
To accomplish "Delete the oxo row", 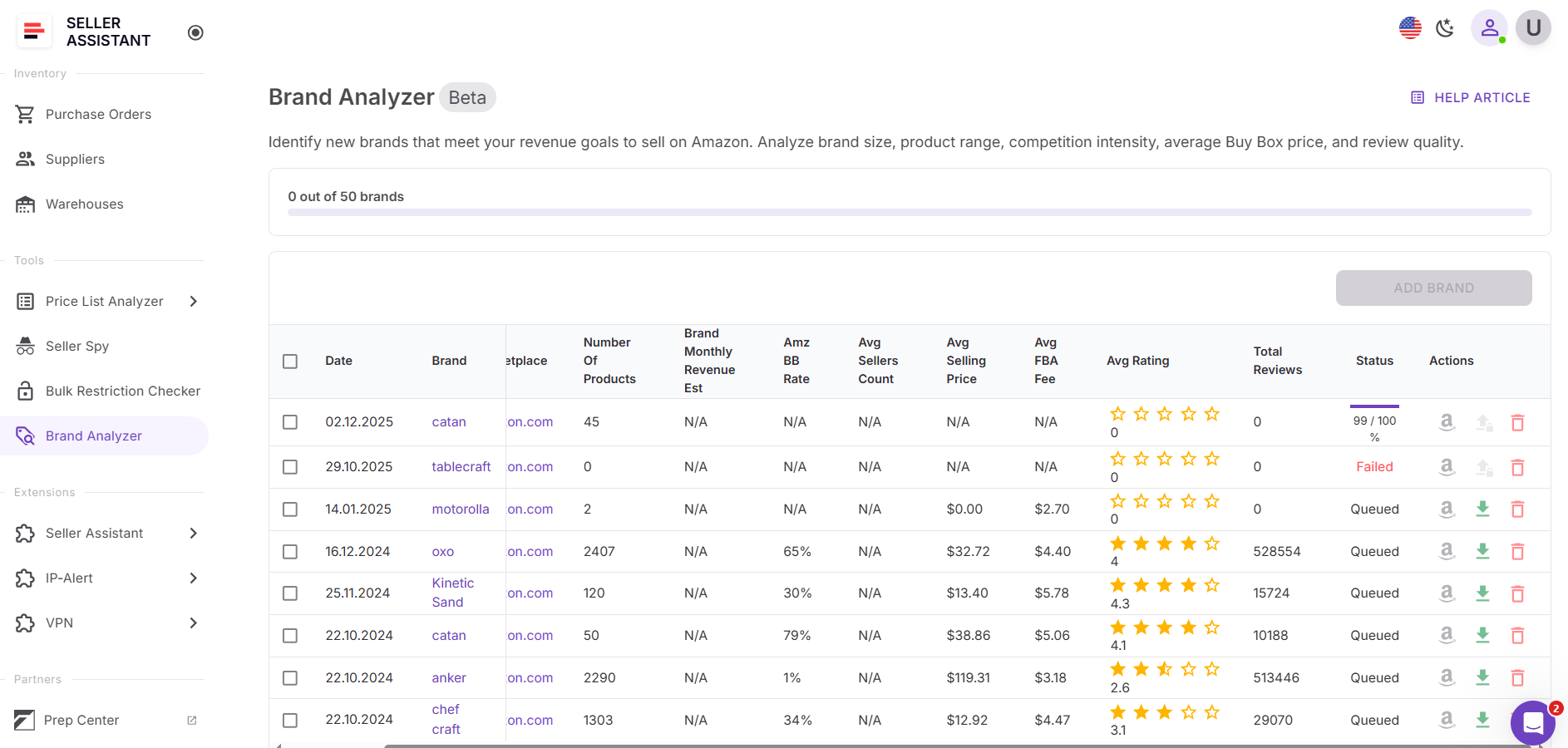I will click(x=1517, y=552).
